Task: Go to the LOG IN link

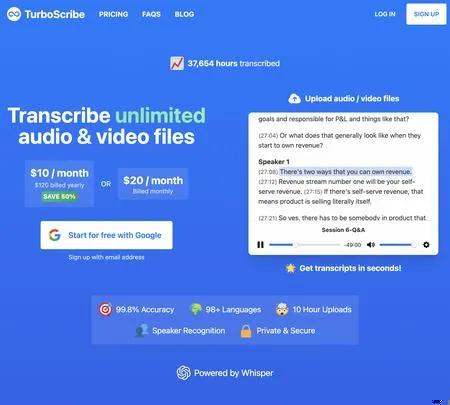Action: [385, 14]
